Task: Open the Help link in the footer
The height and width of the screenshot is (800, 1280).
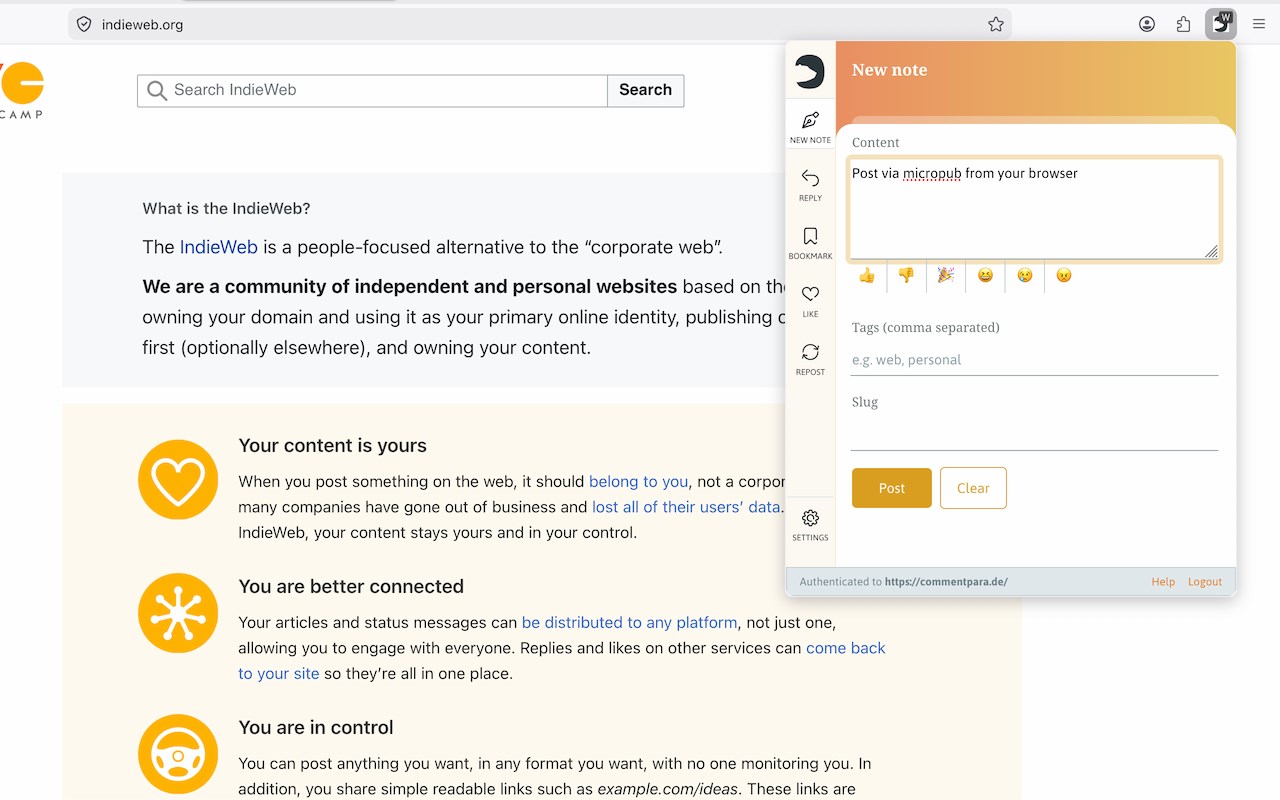Action: [x=1163, y=582]
